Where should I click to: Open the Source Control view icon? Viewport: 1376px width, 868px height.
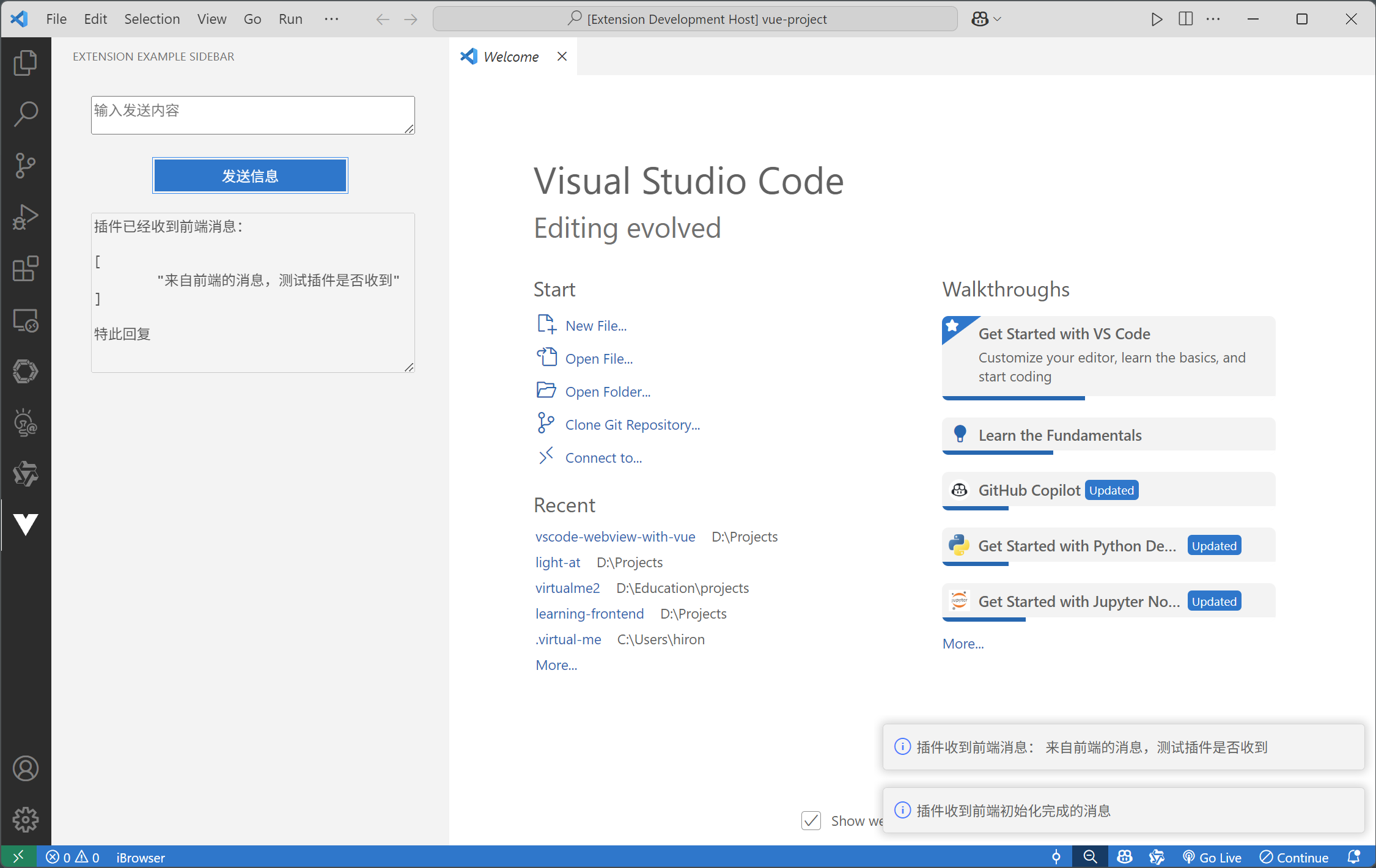click(x=25, y=166)
